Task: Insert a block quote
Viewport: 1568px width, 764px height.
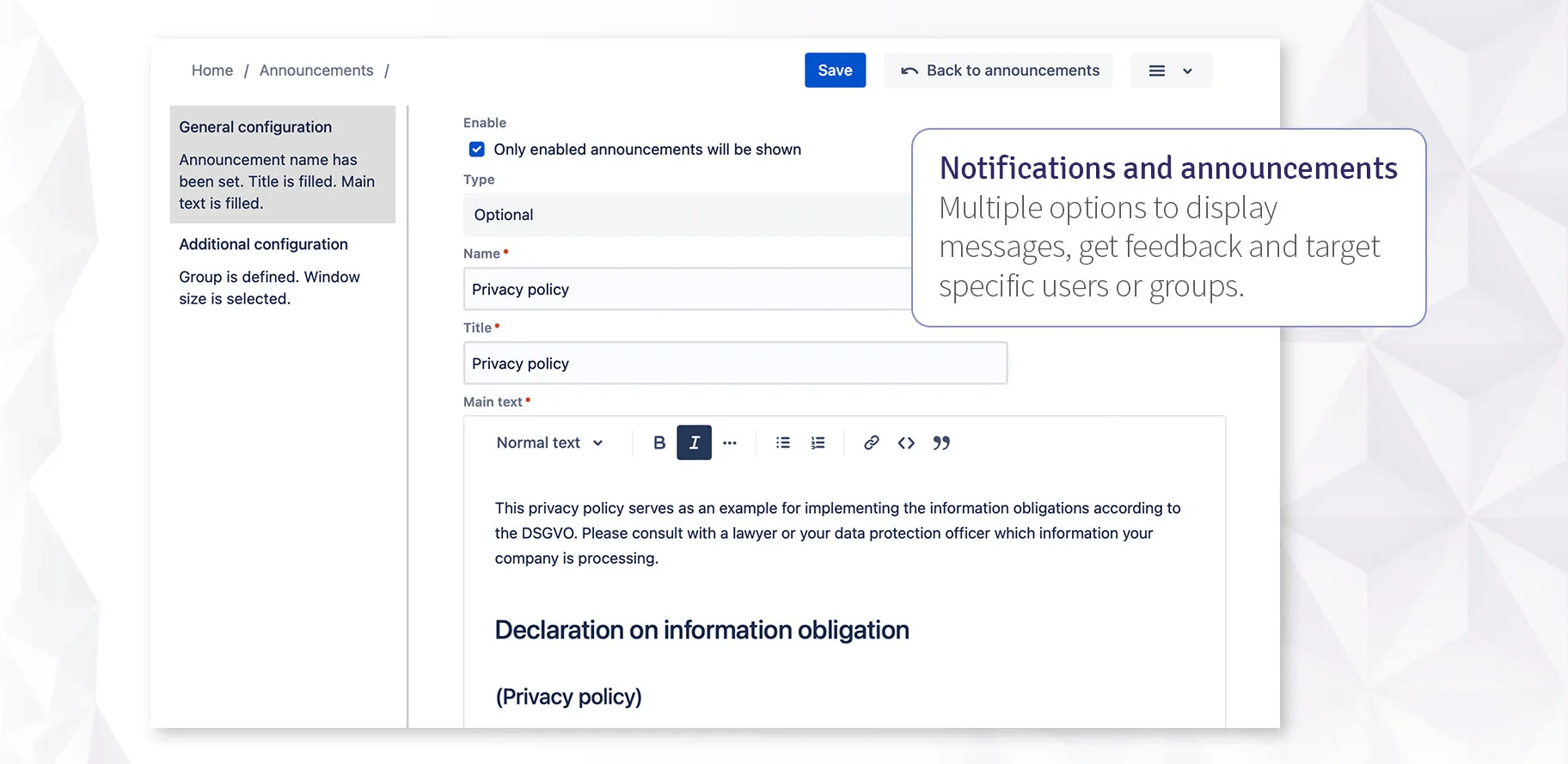Action: pyautogui.click(x=941, y=443)
